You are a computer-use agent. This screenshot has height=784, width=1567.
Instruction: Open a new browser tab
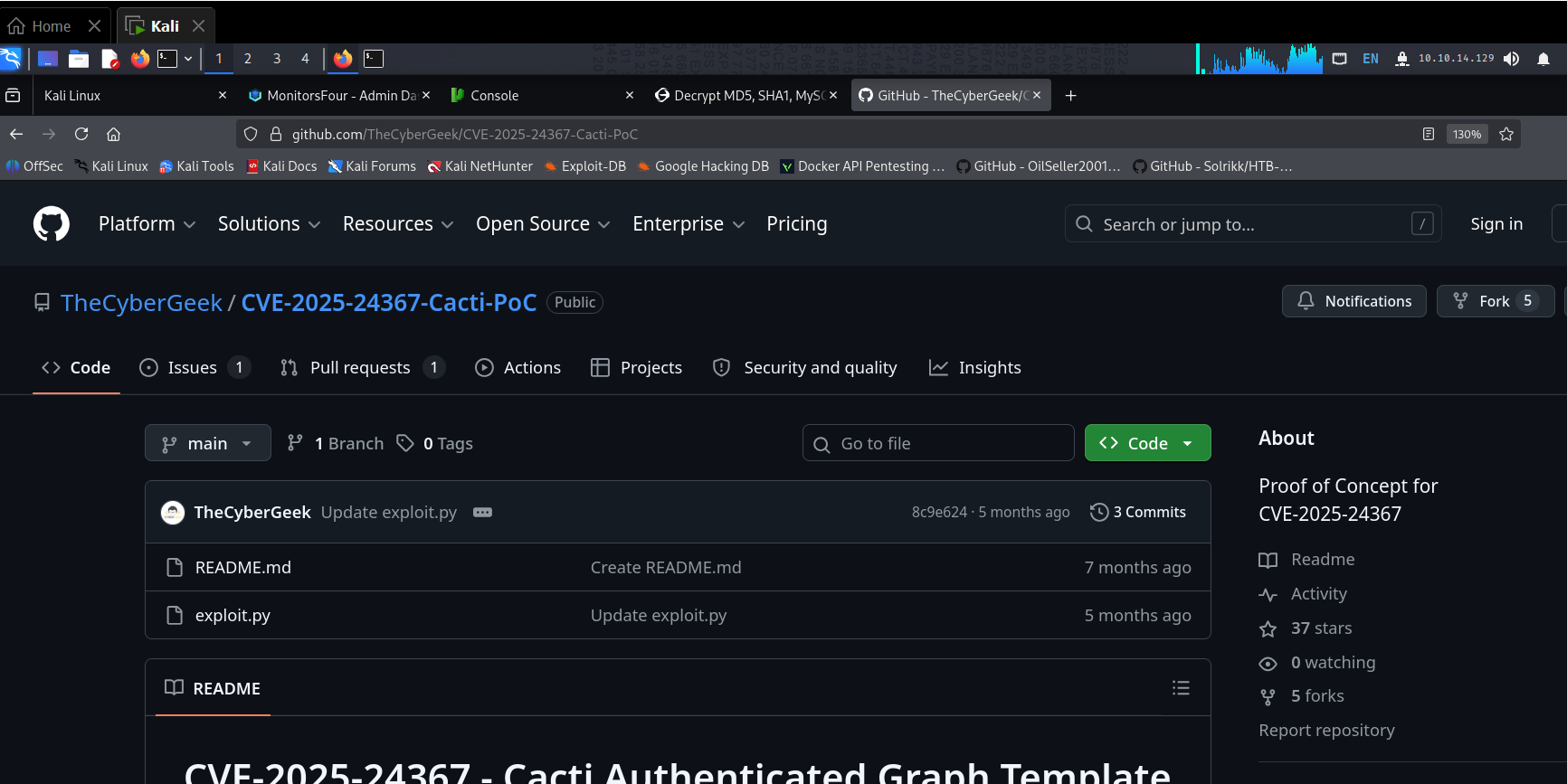coord(1070,95)
